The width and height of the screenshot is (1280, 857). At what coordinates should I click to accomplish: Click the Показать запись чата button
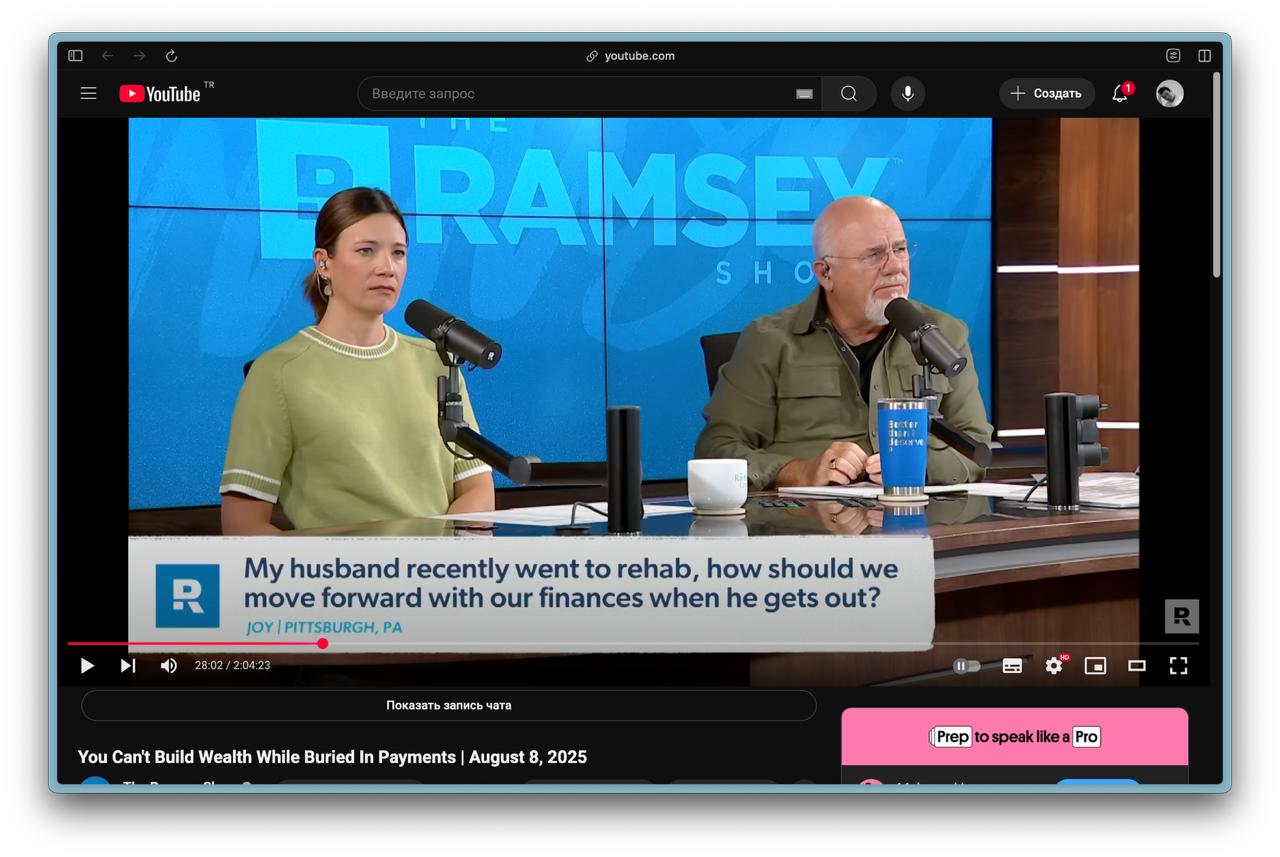tap(449, 705)
